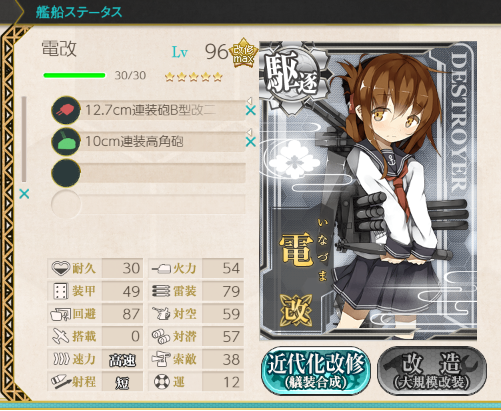Open the 近代化改修 modernization button
This screenshot has width=501, height=411.
click(x=316, y=370)
